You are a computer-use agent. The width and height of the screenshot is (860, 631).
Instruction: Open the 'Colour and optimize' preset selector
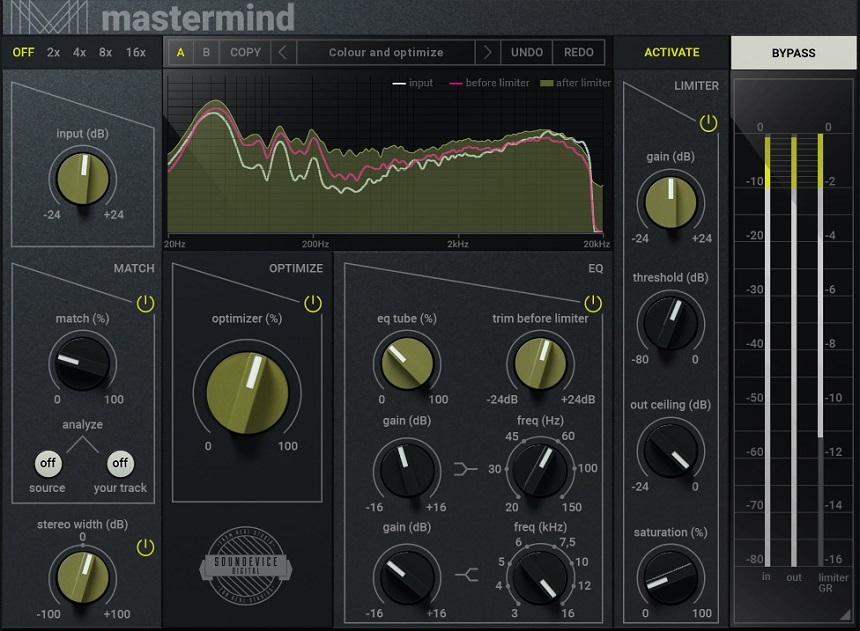coord(385,52)
